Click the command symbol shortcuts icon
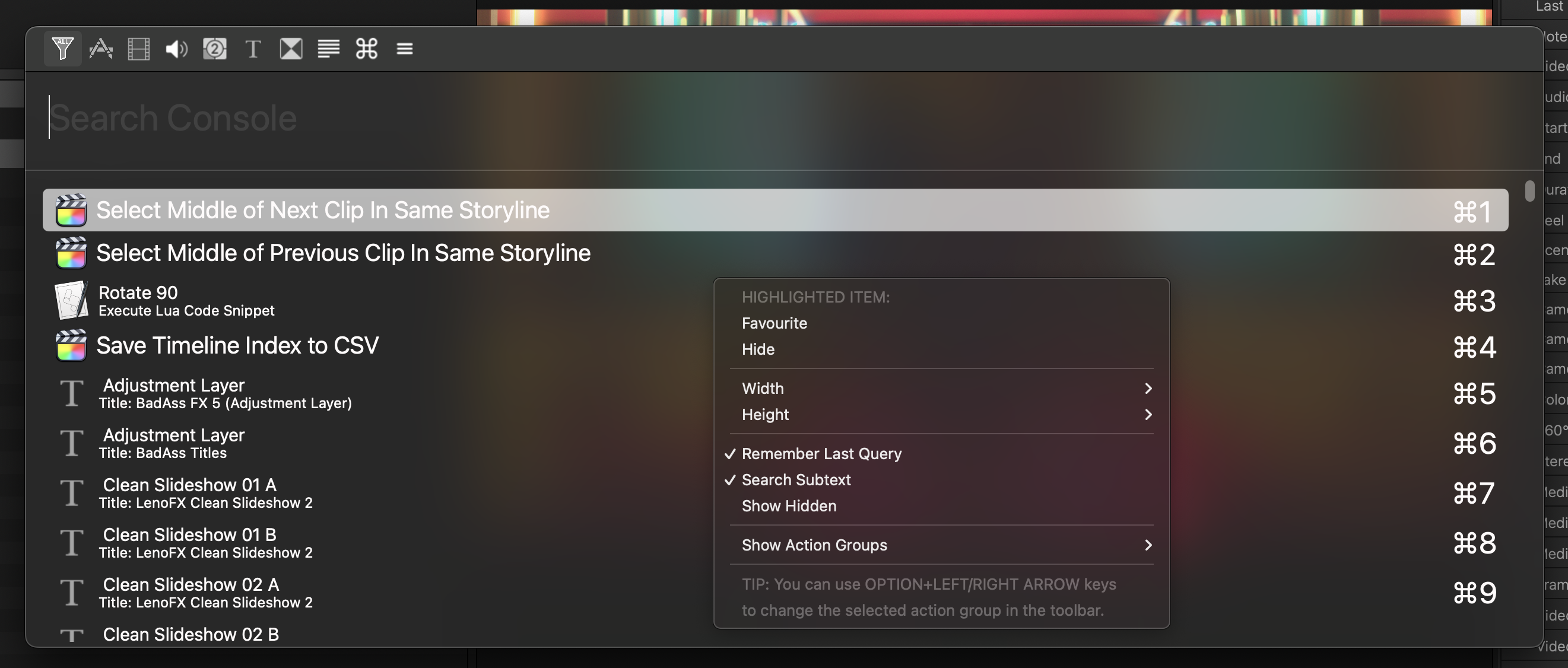Screen dimensions: 1568x668 pyautogui.click(x=366, y=48)
